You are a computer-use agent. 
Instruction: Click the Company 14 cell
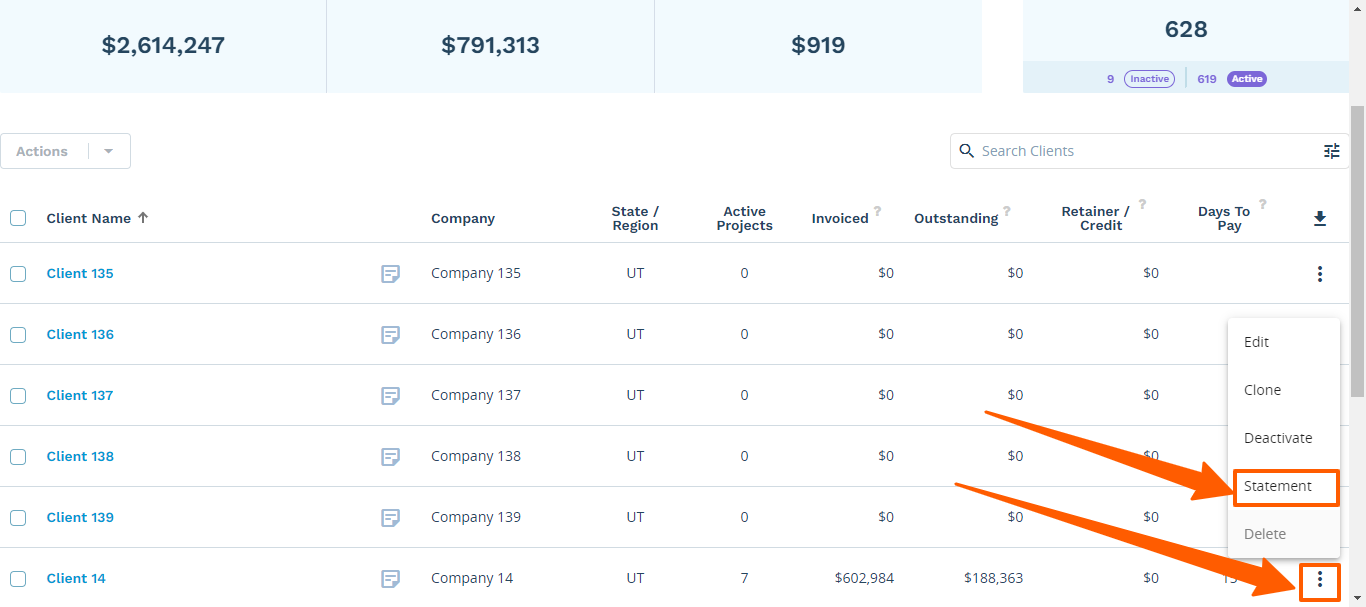(x=472, y=579)
